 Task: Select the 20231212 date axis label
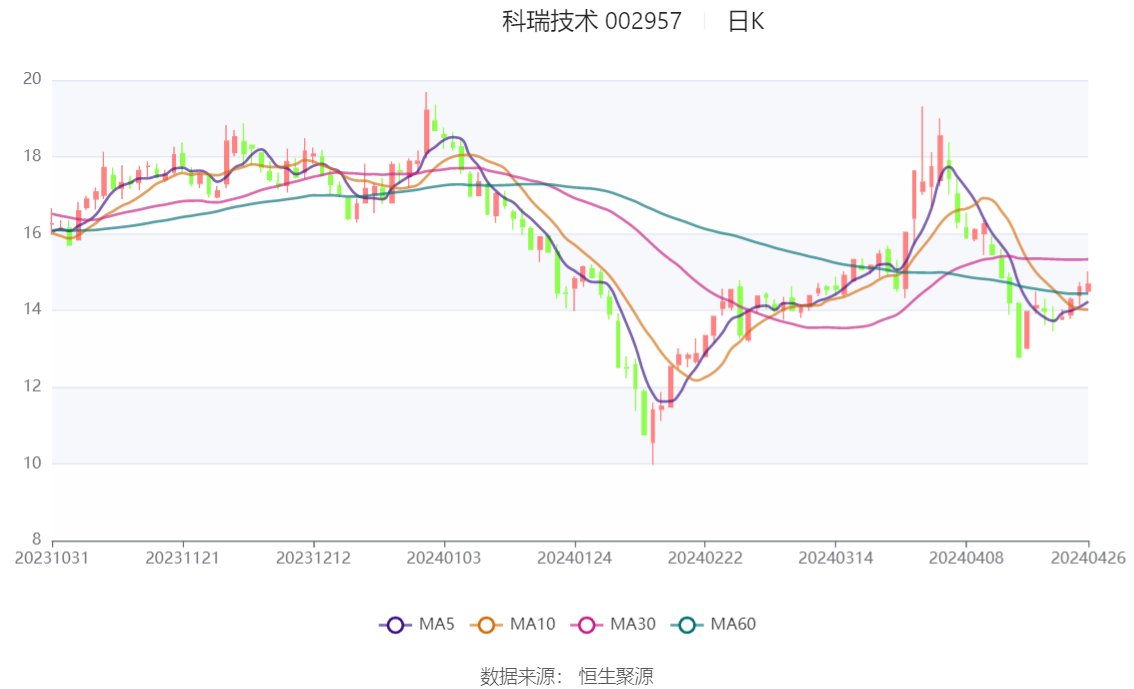click(313, 558)
